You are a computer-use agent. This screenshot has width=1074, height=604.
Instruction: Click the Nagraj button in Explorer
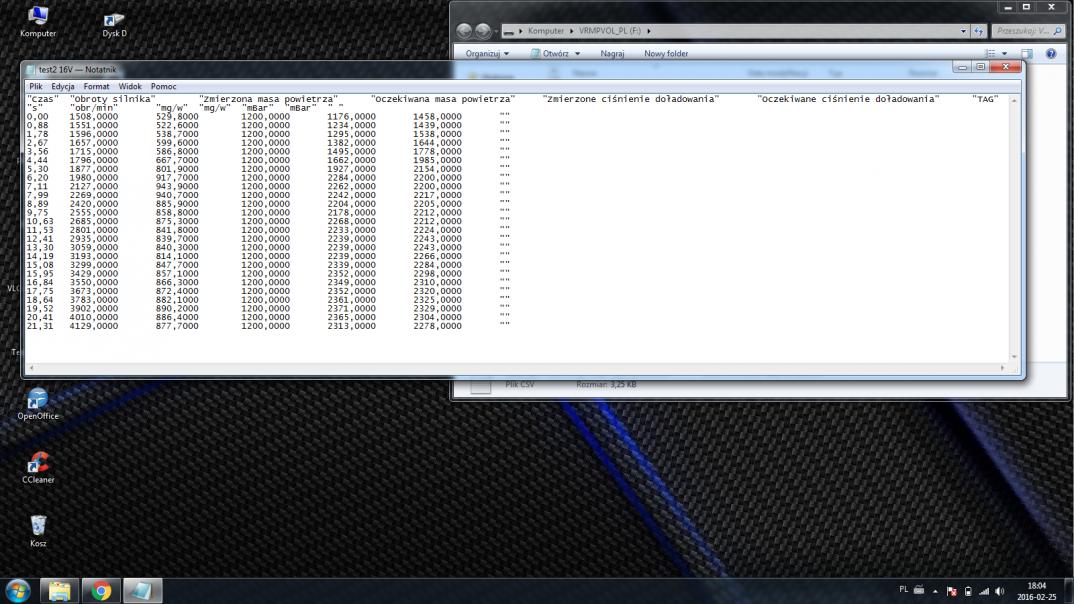(612, 53)
